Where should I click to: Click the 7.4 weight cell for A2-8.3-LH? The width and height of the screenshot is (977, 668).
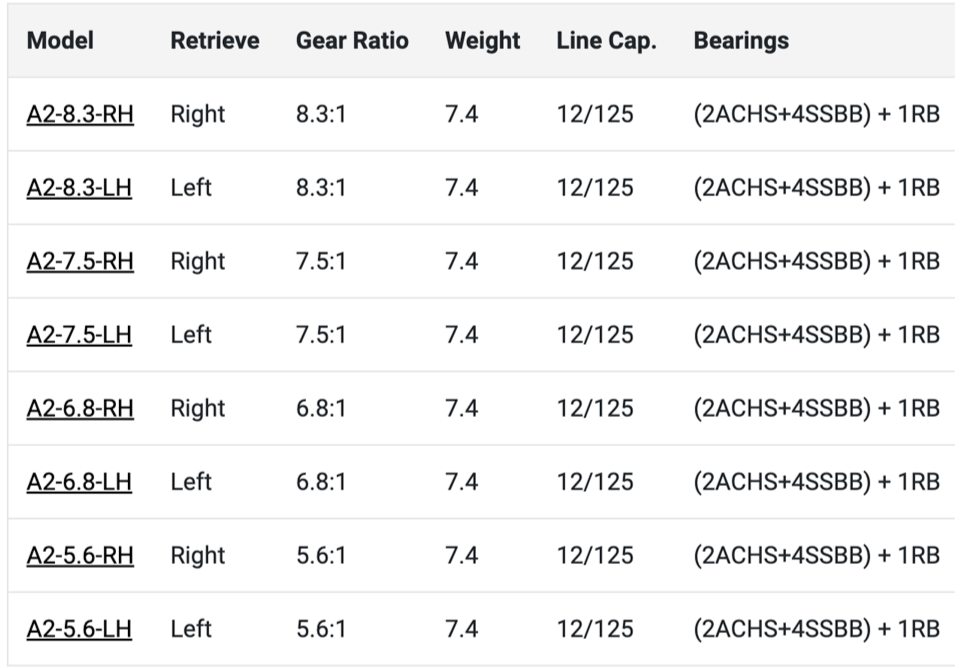pyautogui.click(x=462, y=188)
